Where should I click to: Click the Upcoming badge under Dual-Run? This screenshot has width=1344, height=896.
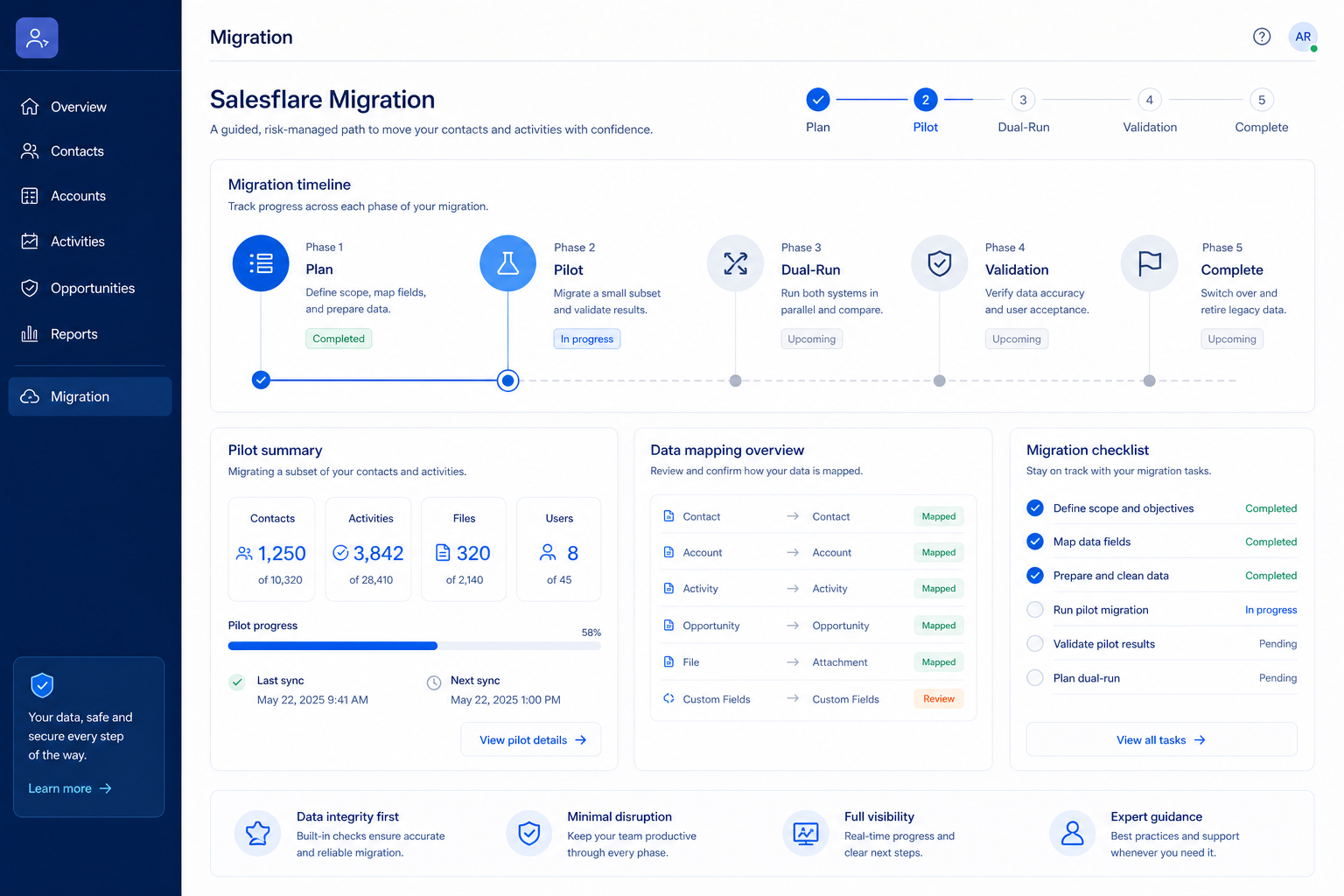[812, 339]
